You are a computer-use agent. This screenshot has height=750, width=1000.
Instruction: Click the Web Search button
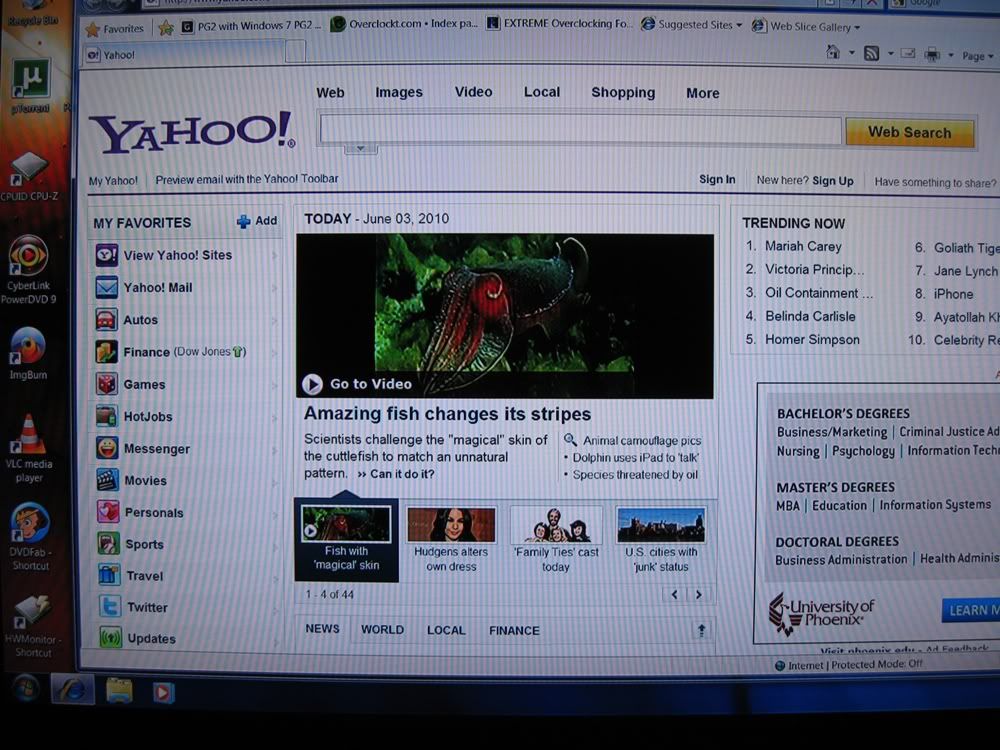909,133
